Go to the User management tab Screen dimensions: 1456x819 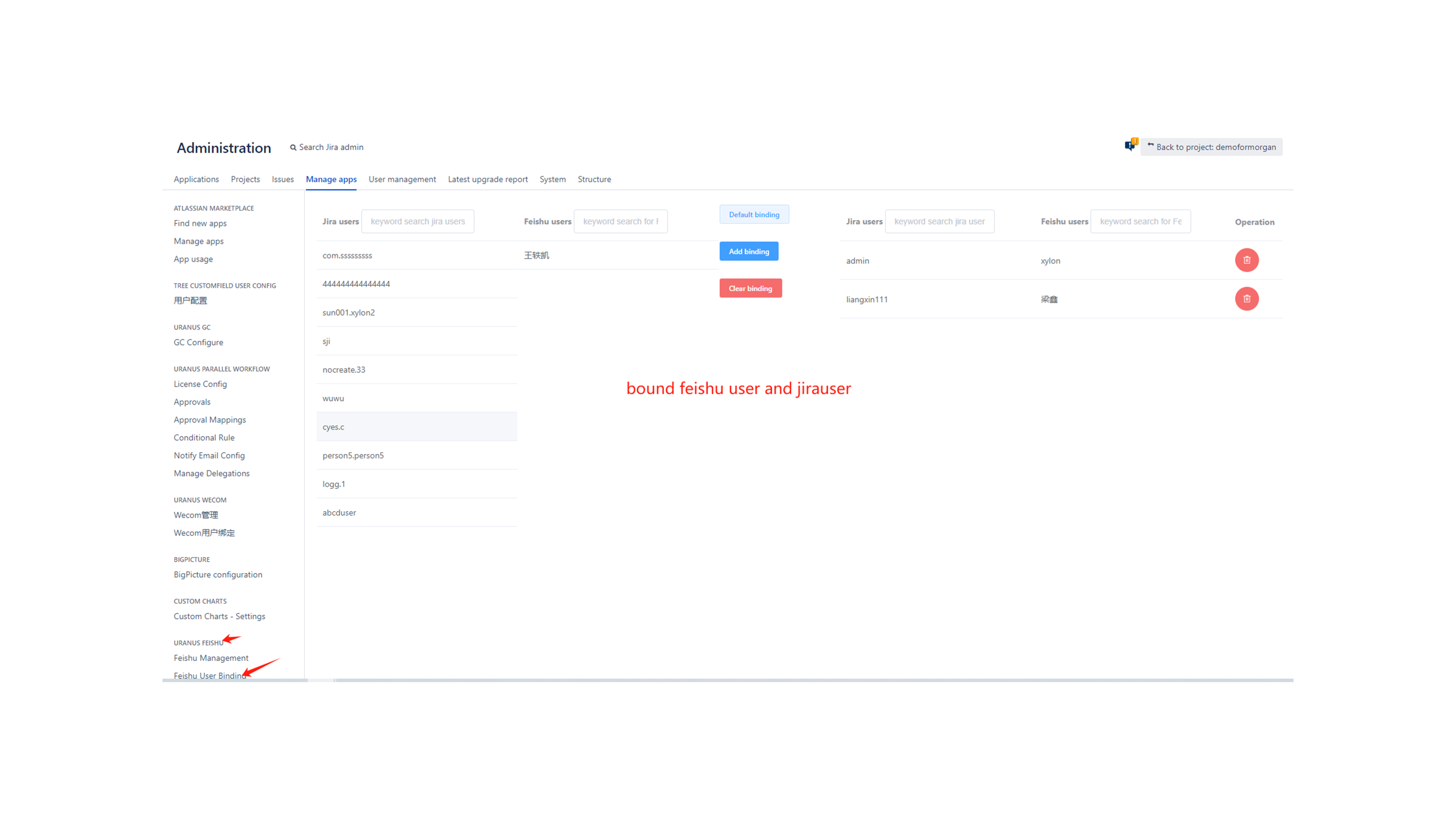coord(402,179)
